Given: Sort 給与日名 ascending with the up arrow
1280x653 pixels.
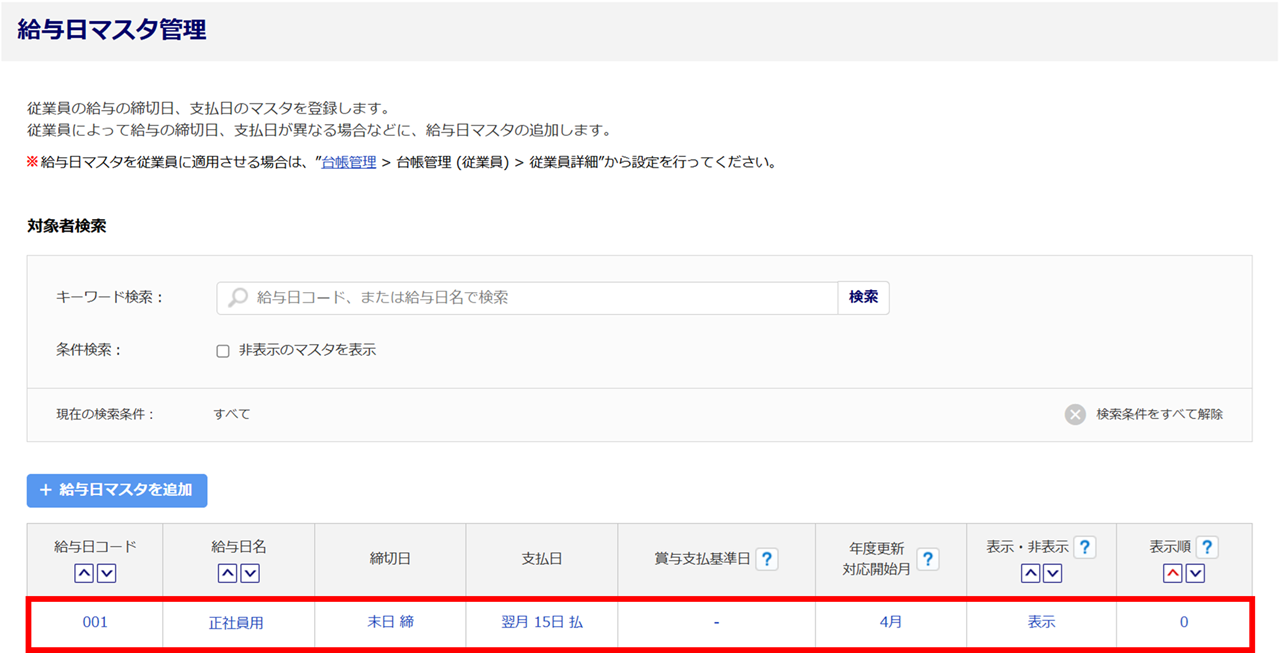Looking at the screenshot, I should click(x=228, y=574).
